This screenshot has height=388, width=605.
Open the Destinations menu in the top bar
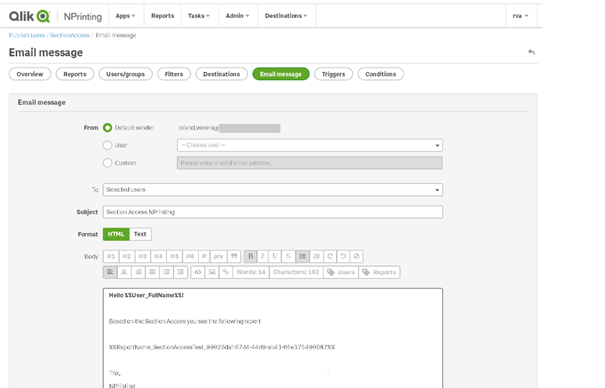[286, 16]
